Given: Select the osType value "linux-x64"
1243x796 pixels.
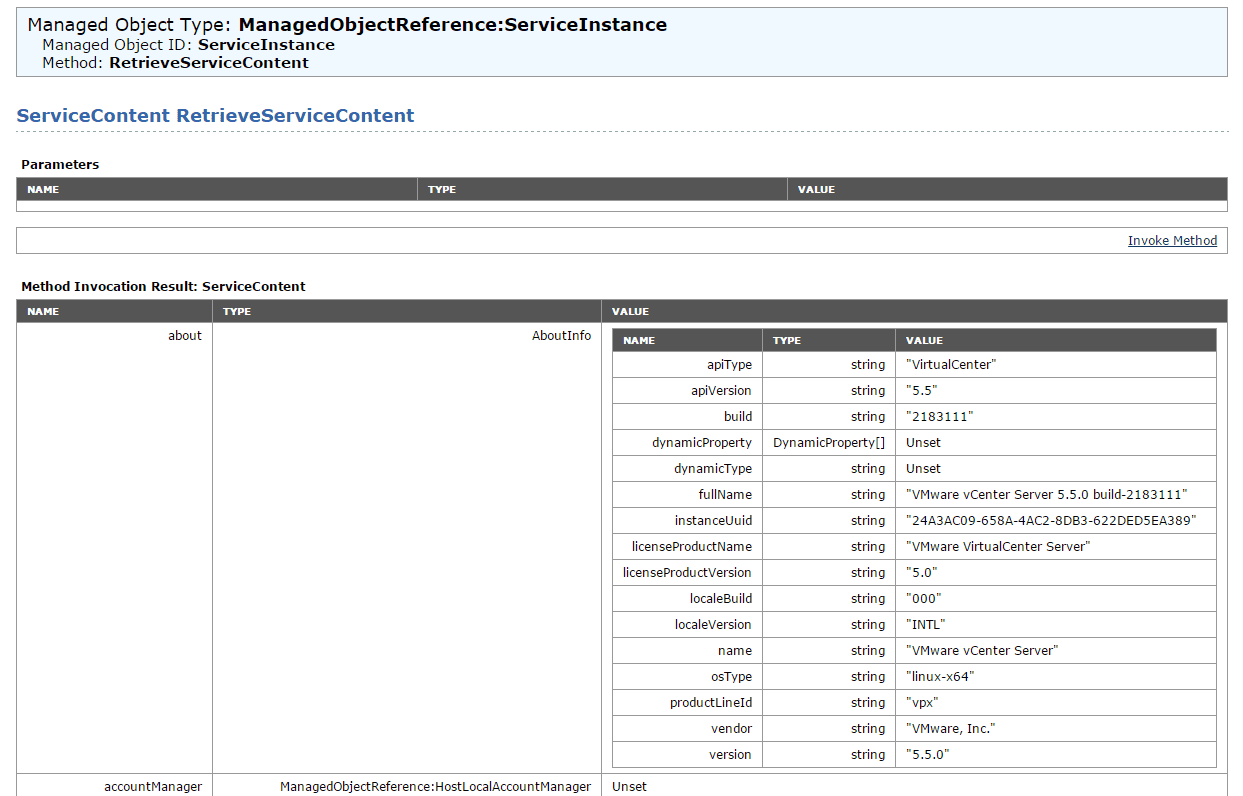Looking at the screenshot, I should (x=939, y=677).
